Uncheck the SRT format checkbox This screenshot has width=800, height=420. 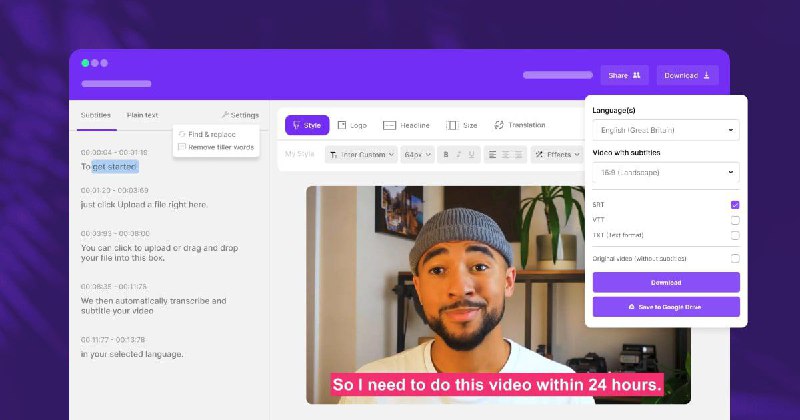click(x=735, y=205)
